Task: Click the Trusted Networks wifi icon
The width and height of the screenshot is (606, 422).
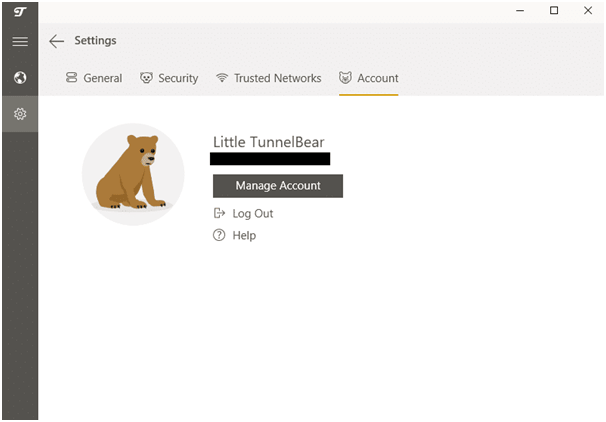Action: point(222,78)
